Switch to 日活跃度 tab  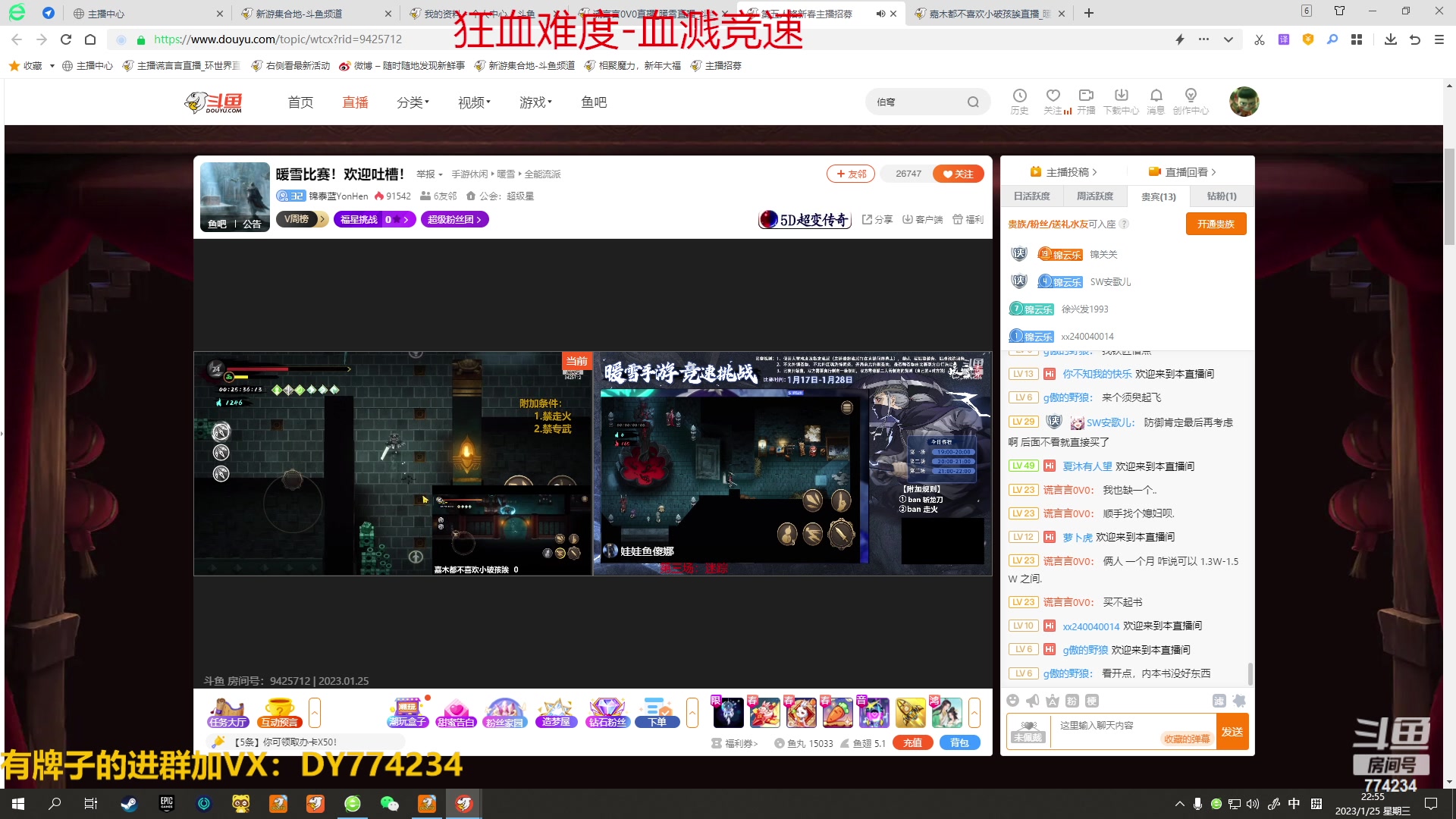[1032, 196]
